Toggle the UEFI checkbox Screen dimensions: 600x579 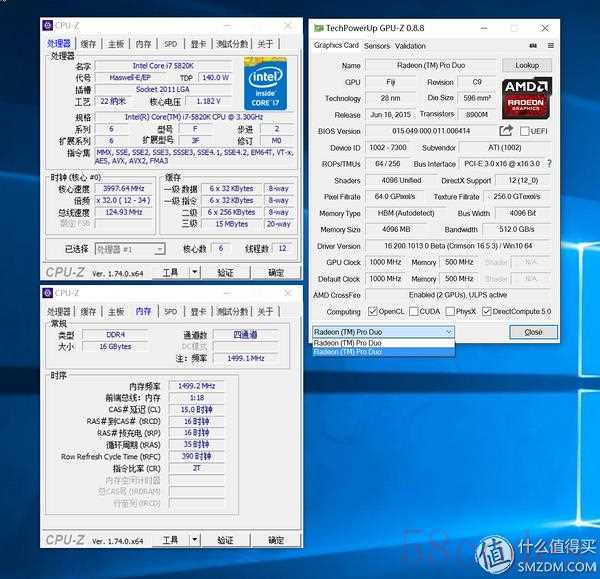[x=523, y=130]
